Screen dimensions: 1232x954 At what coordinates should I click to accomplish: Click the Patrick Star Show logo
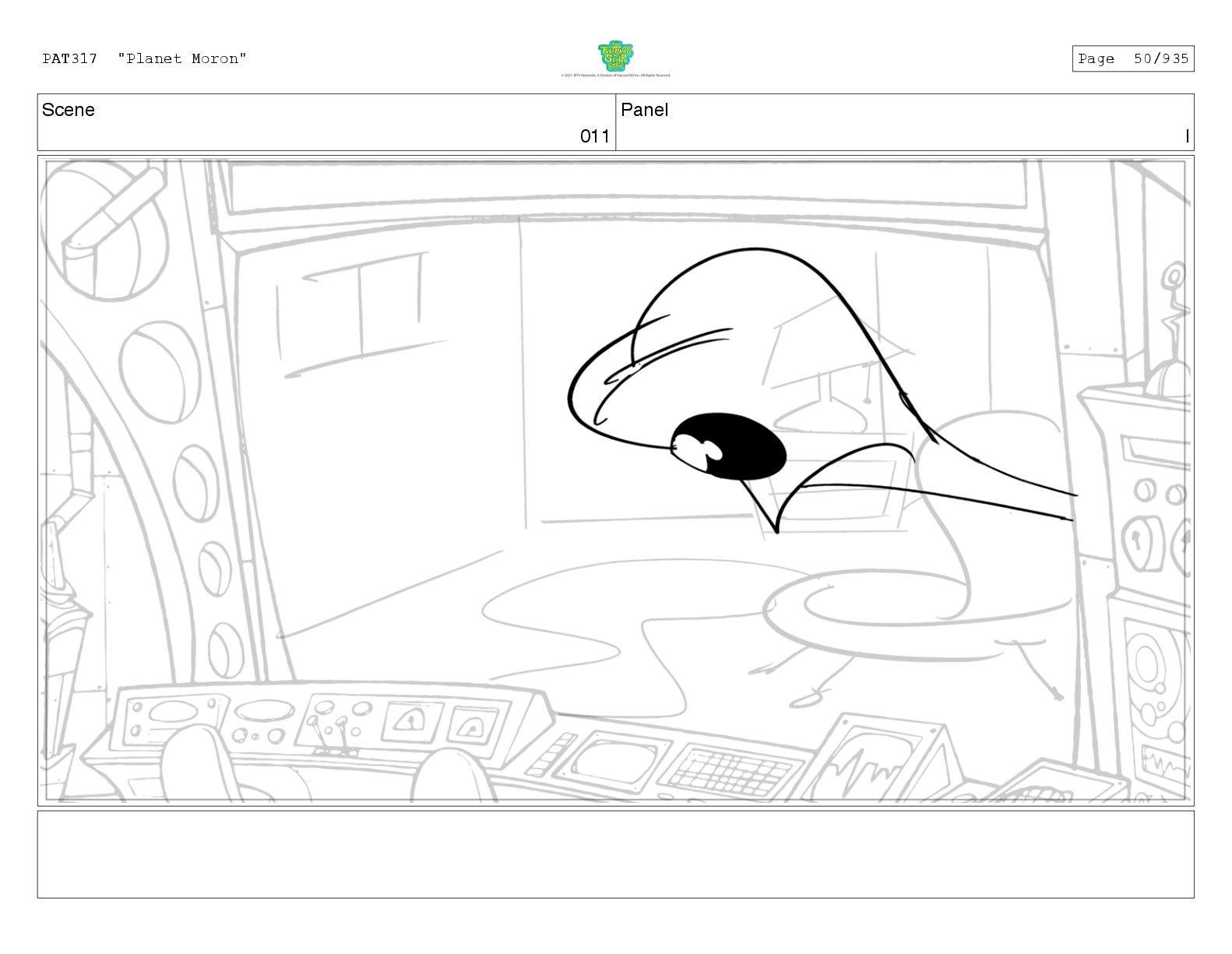point(615,57)
